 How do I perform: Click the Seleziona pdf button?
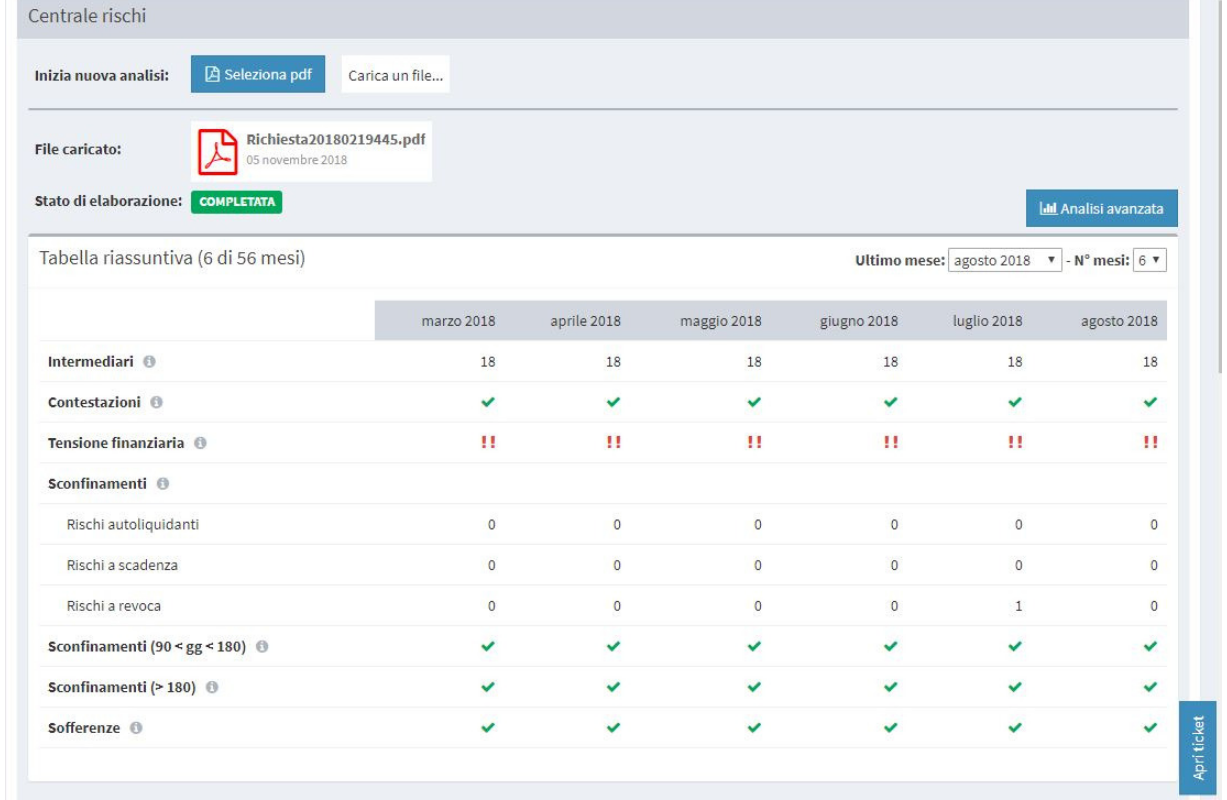258,74
